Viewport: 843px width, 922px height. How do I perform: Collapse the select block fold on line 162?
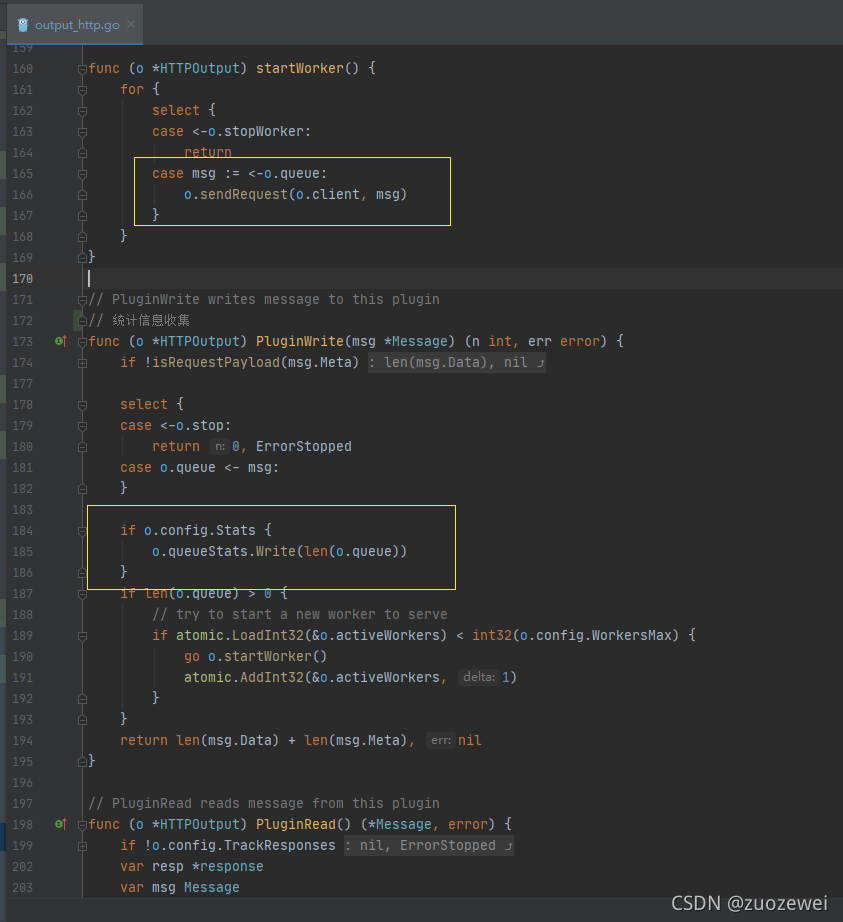click(82, 111)
